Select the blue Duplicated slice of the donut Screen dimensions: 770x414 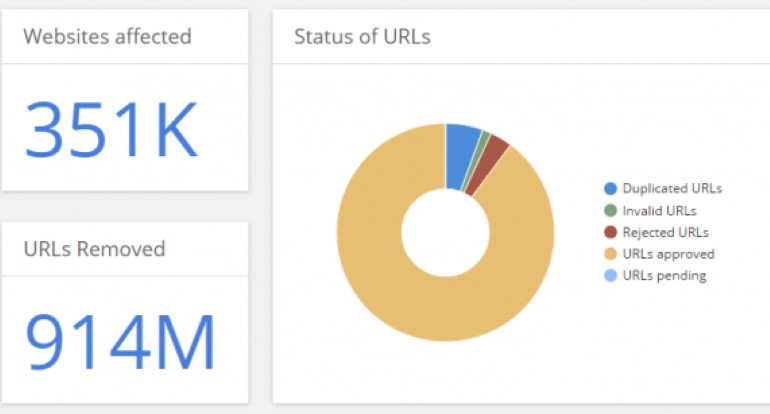[x=461, y=156]
